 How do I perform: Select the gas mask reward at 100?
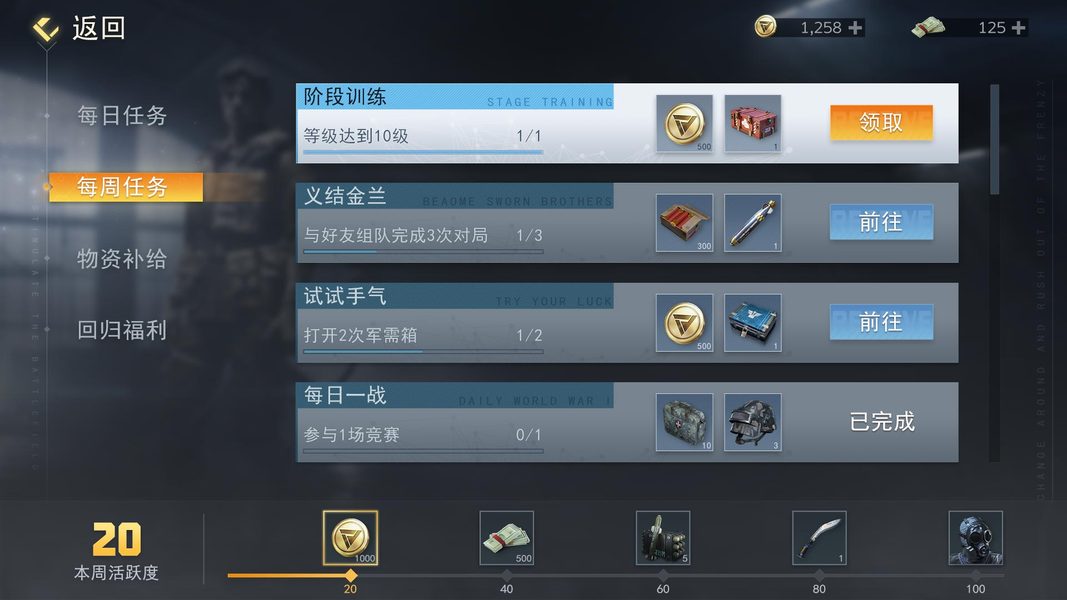(975, 538)
